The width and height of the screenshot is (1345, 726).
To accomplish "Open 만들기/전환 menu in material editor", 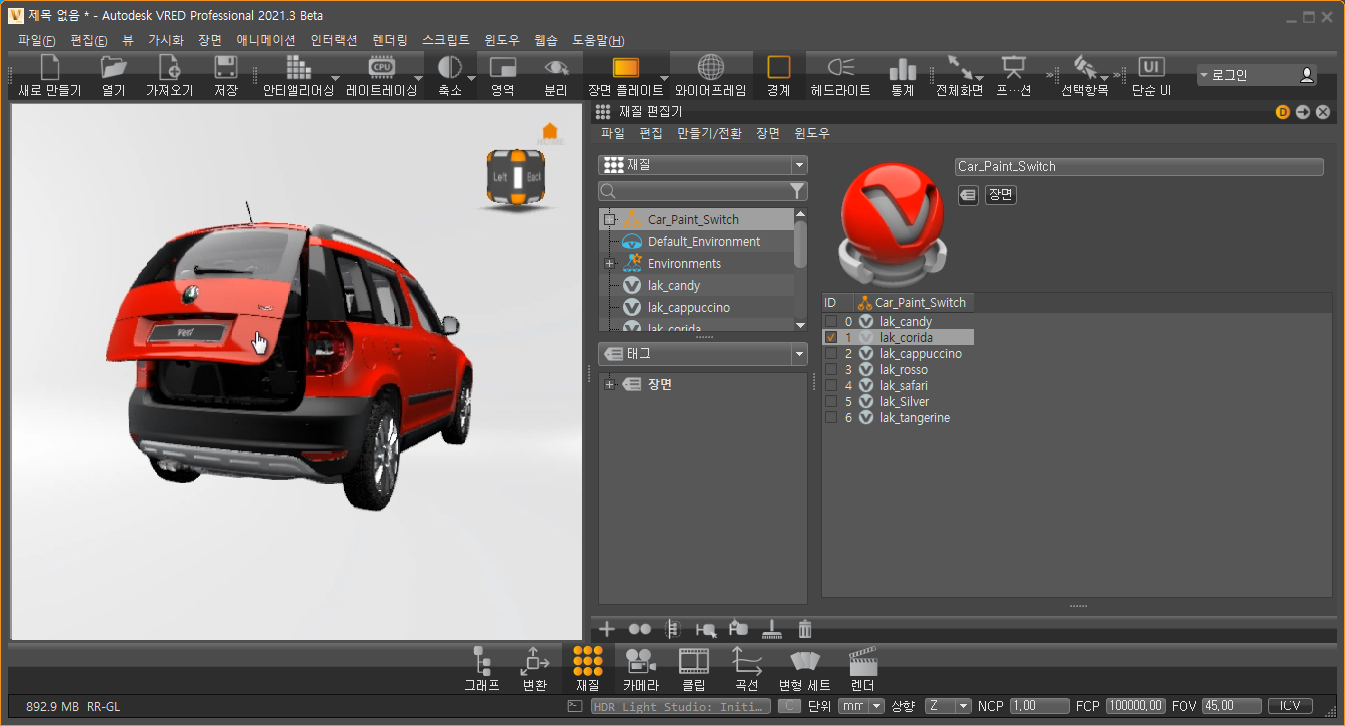I will click(x=709, y=133).
